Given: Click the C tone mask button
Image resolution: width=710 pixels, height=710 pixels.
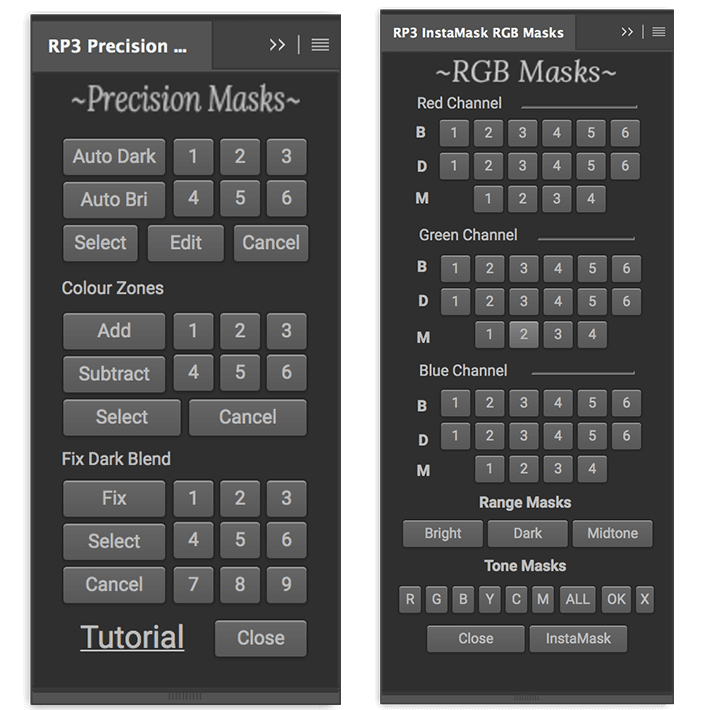Looking at the screenshot, I should [x=516, y=600].
